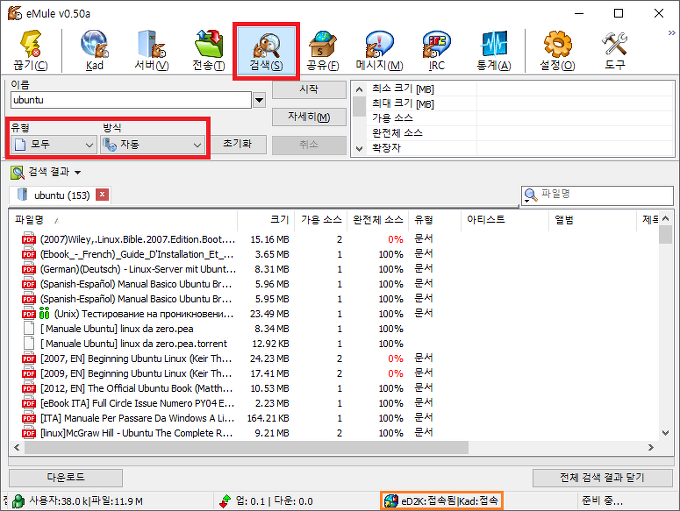Viewport: 680px width, 511px height.
Task: Click the 취소 cancel button
Action: click(x=309, y=144)
